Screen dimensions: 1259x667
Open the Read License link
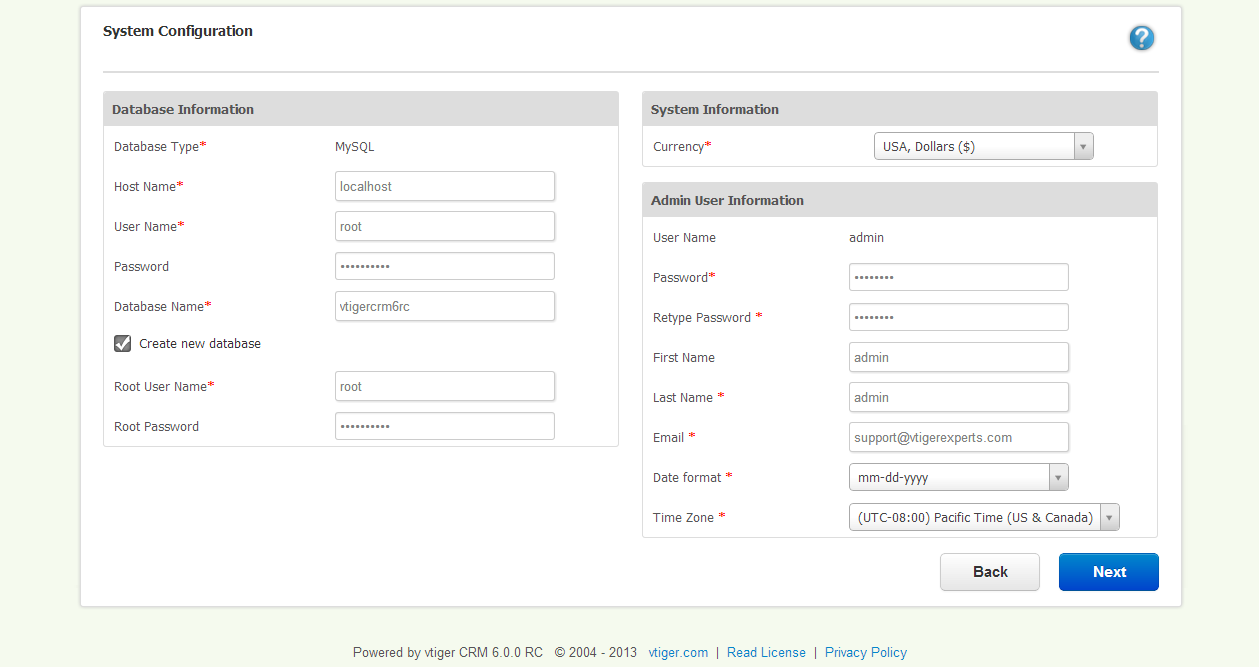click(766, 652)
